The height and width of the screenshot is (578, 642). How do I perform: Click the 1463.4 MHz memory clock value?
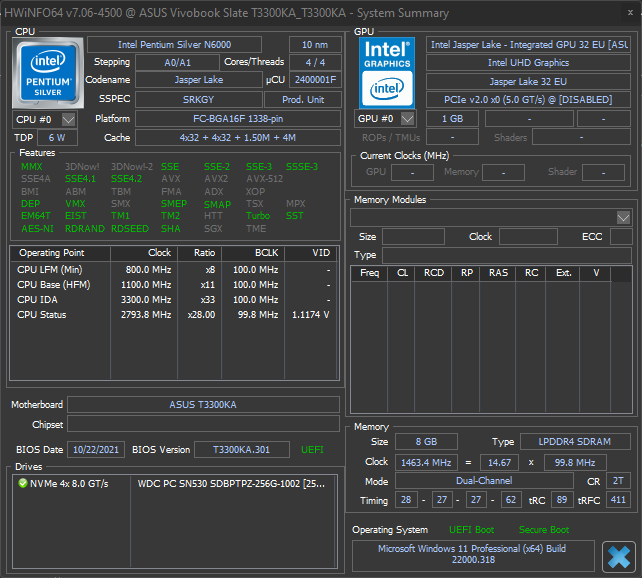[x=426, y=463]
